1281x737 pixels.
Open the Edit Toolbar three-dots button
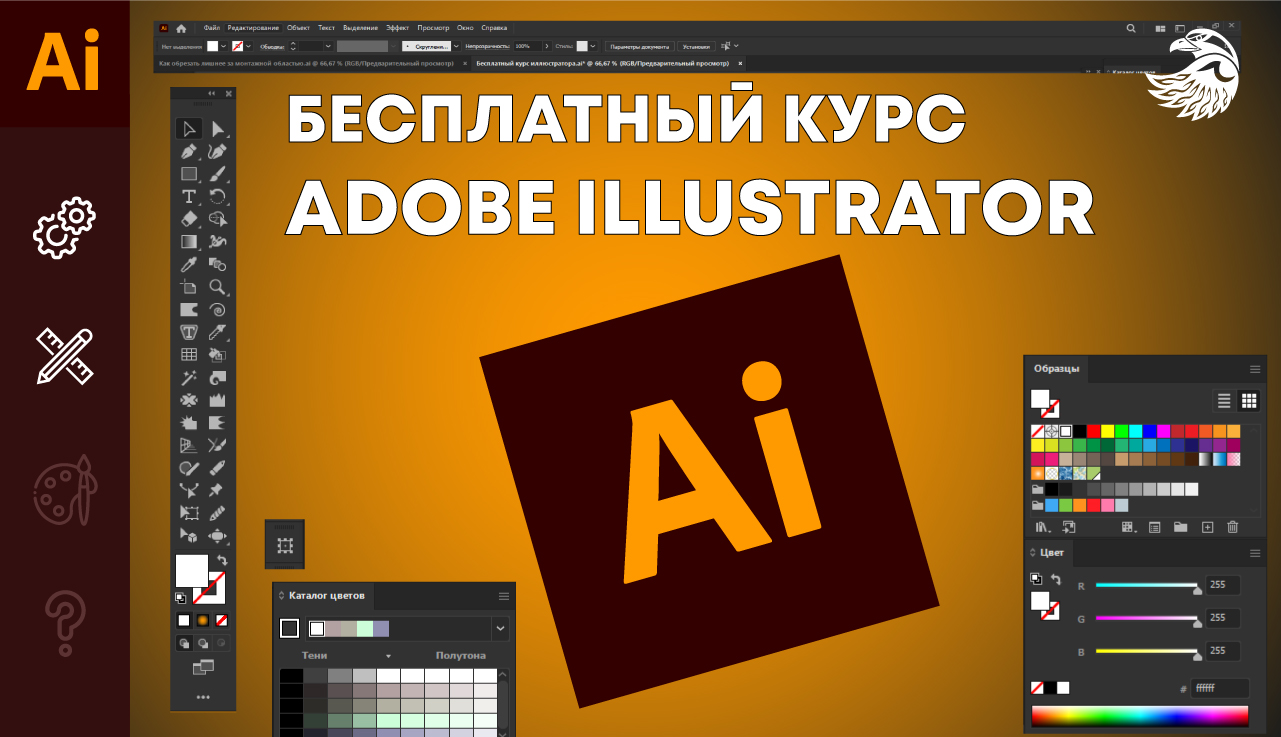pos(203,697)
